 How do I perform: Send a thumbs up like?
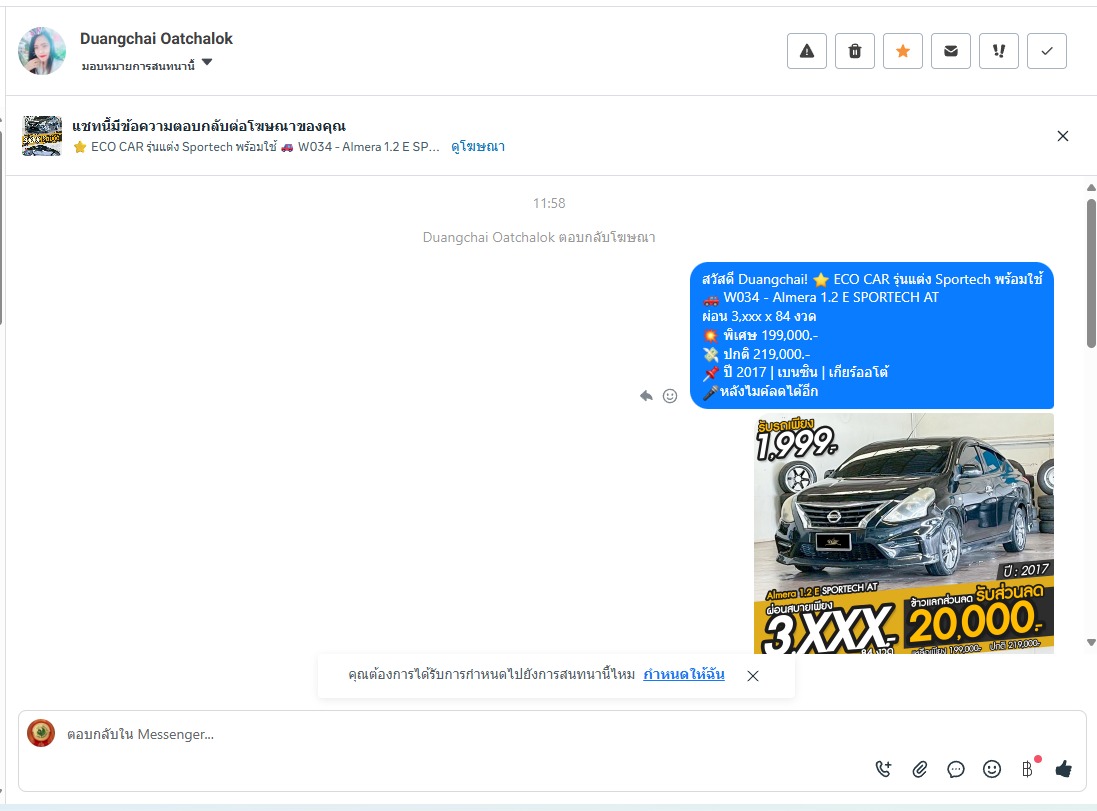(1063, 769)
